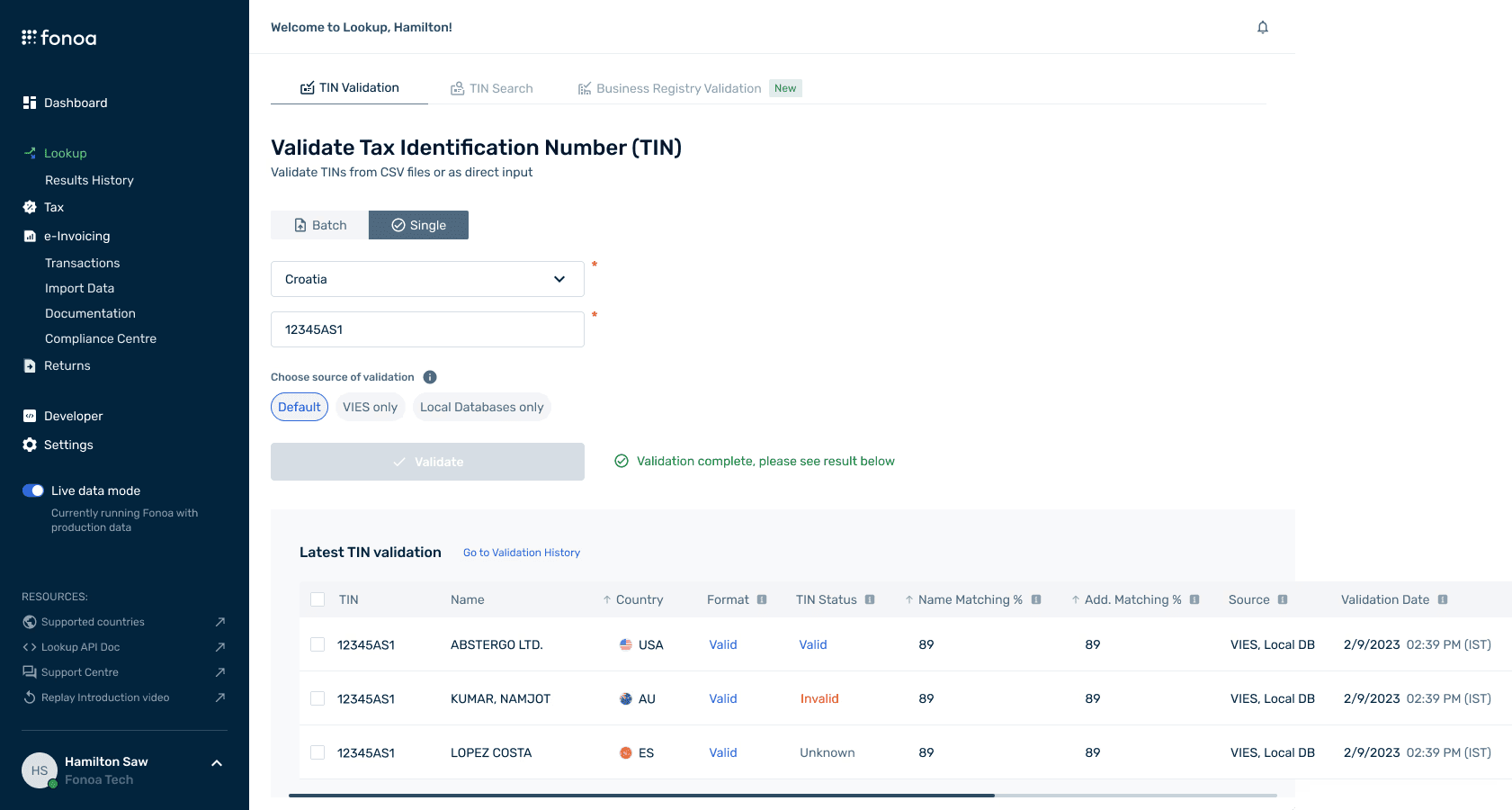
Task: Switch to Batch validation mode
Action: click(x=320, y=225)
